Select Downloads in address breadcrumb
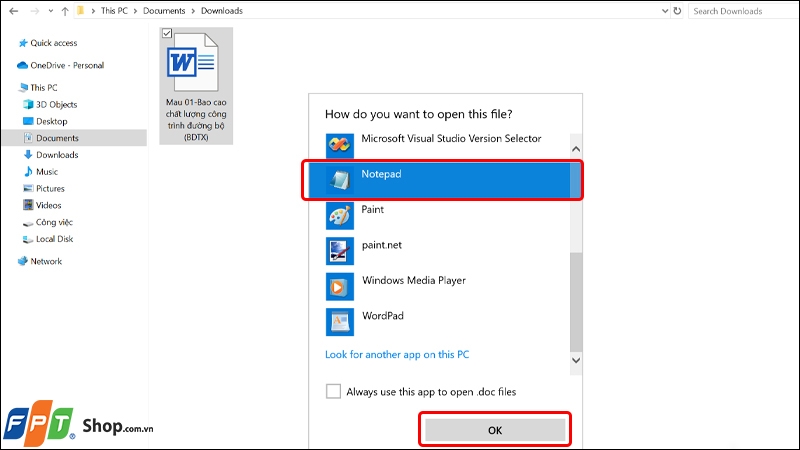Screen dimensions: 800x450 pos(222,11)
